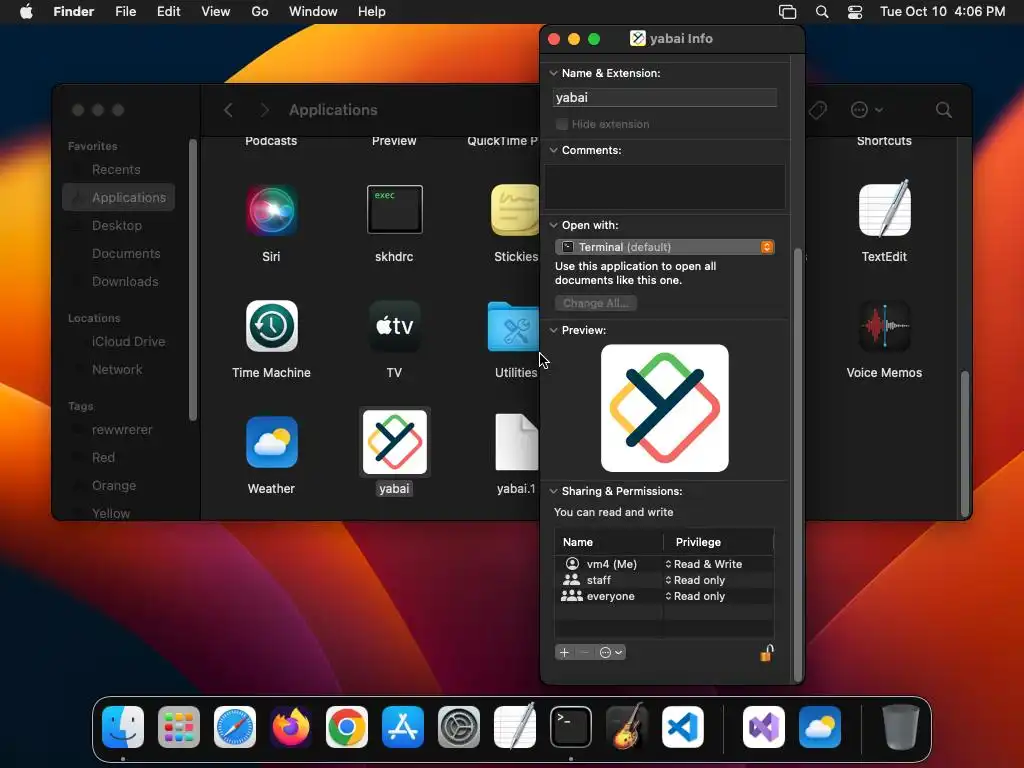The image size is (1024, 768).
Task: Open System Settings from the Dock
Action: (x=458, y=727)
